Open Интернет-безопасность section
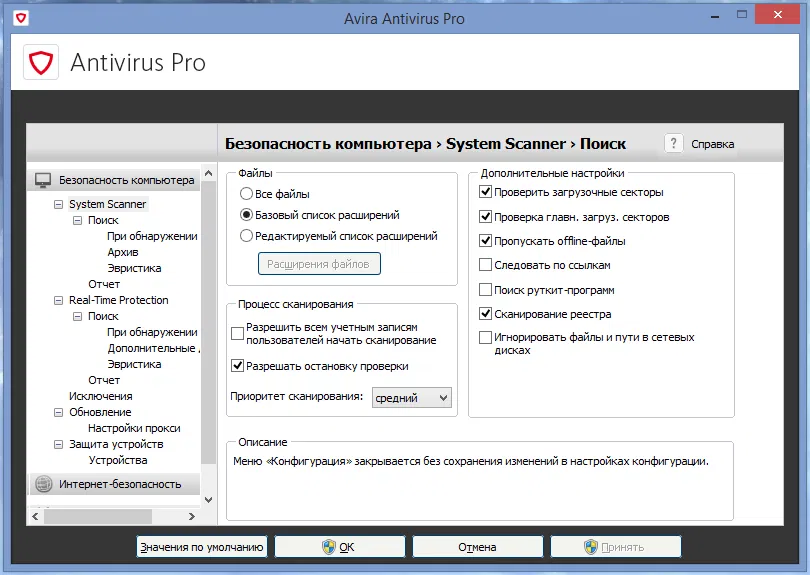This screenshot has width=810, height=575. (x=113, y=484)
